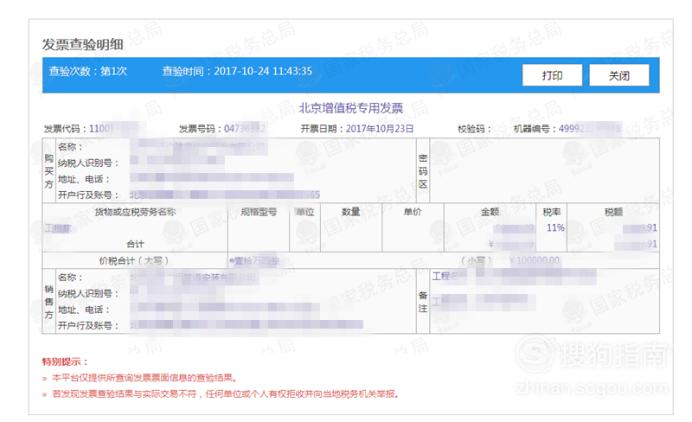
Task: Click the buyer's 纳税人识别号 label
Action: 88,163
